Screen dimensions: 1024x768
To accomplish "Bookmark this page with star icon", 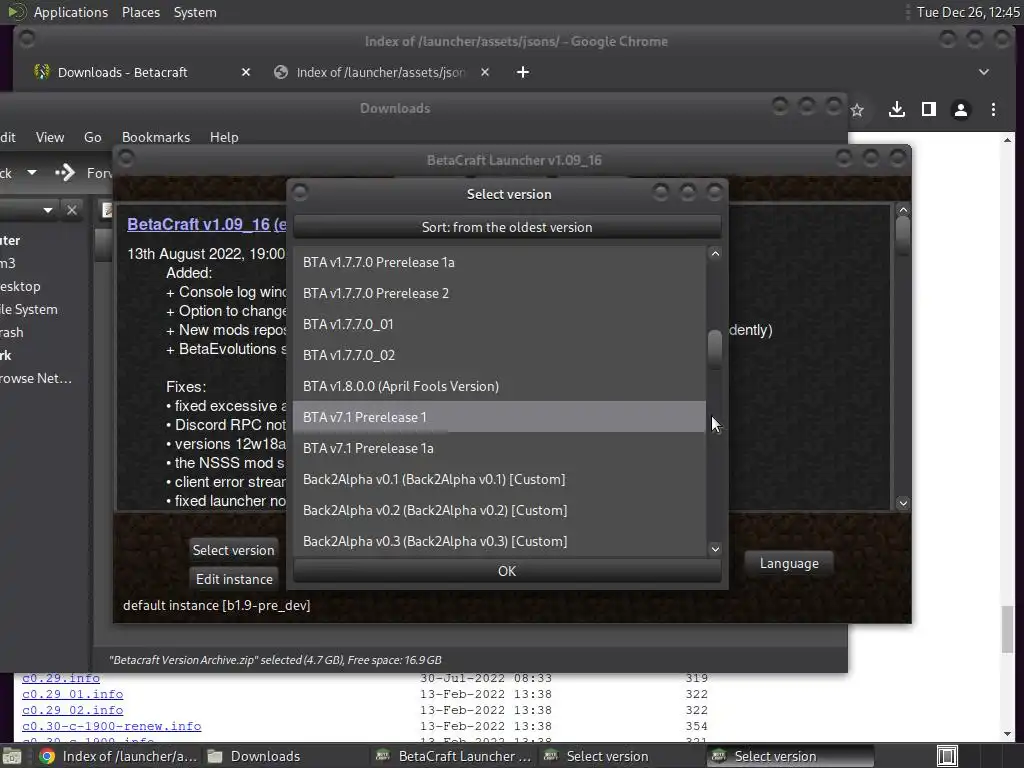I will [857, 110].
